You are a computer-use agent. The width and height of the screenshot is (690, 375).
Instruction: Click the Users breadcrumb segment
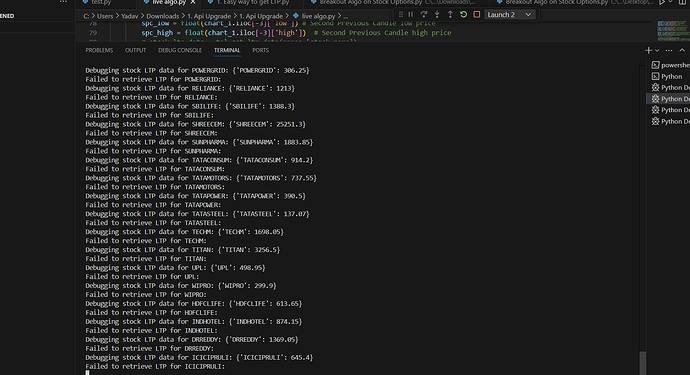point(105,16)
